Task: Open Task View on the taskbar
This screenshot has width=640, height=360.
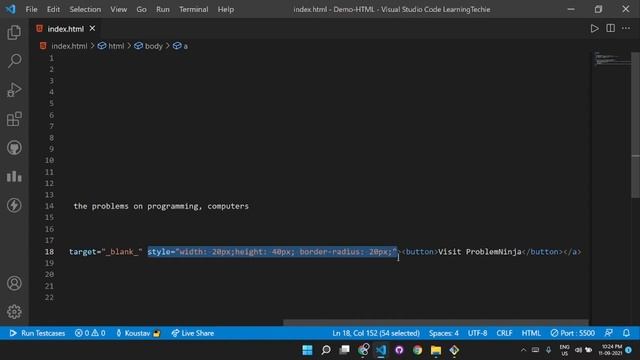Action: pyautogui.click(x=344, y=350)
